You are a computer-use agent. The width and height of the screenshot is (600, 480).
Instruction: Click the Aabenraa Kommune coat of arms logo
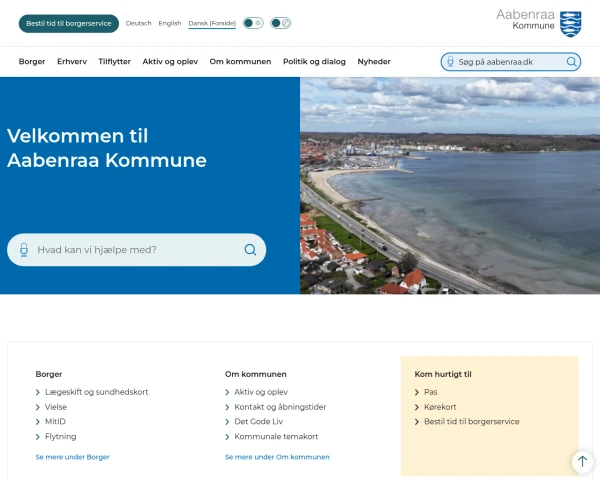(x=571, y=24)
